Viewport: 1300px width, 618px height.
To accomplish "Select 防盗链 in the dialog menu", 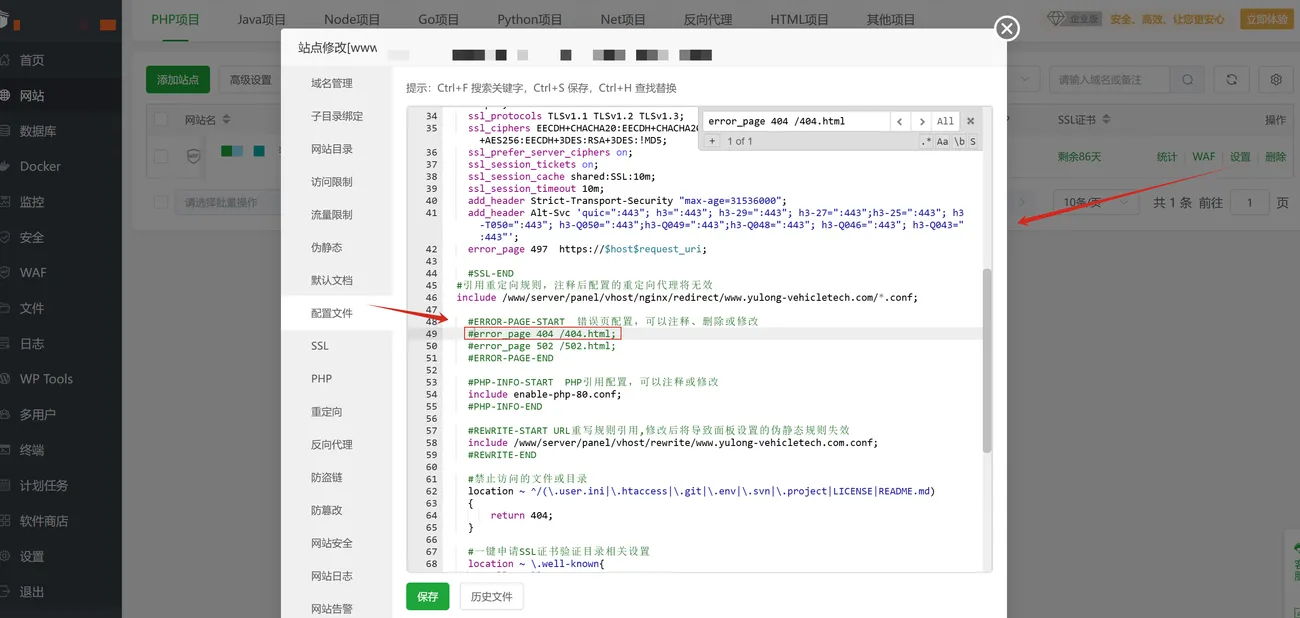I will pyautogui.click(x=327, y=477).
